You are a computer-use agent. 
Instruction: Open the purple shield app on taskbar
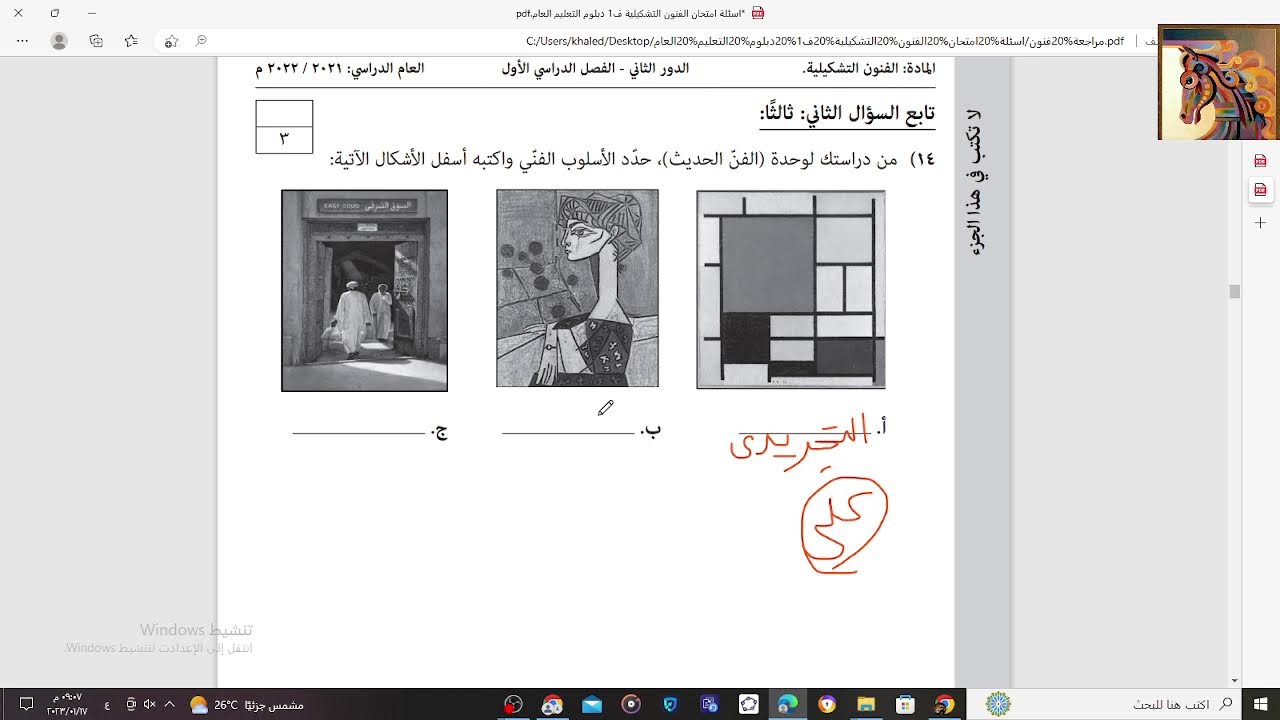pyautogui.click(x=827, y=704)
